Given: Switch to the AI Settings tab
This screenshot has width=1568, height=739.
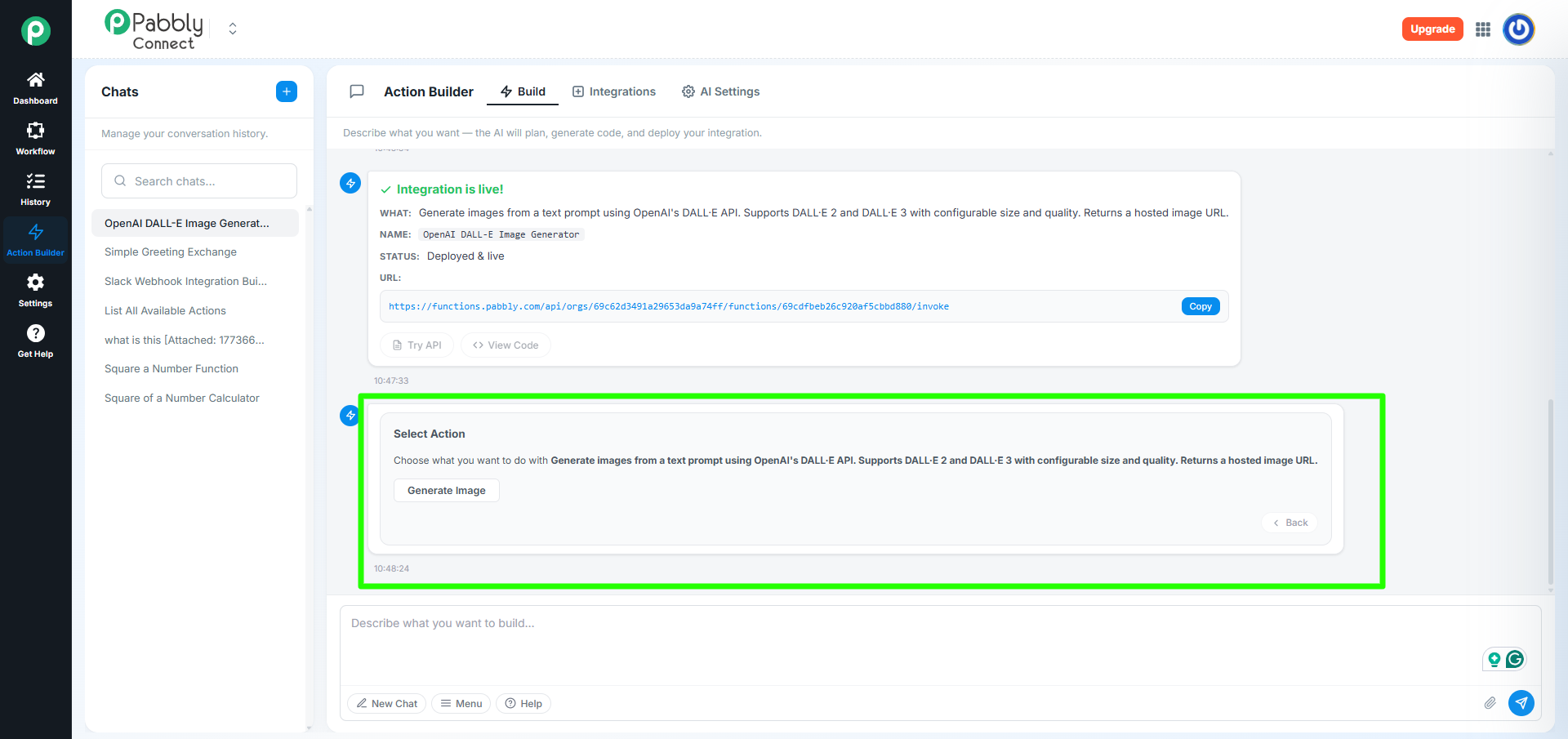Looking at the screenshot, I should coord(721,91).
